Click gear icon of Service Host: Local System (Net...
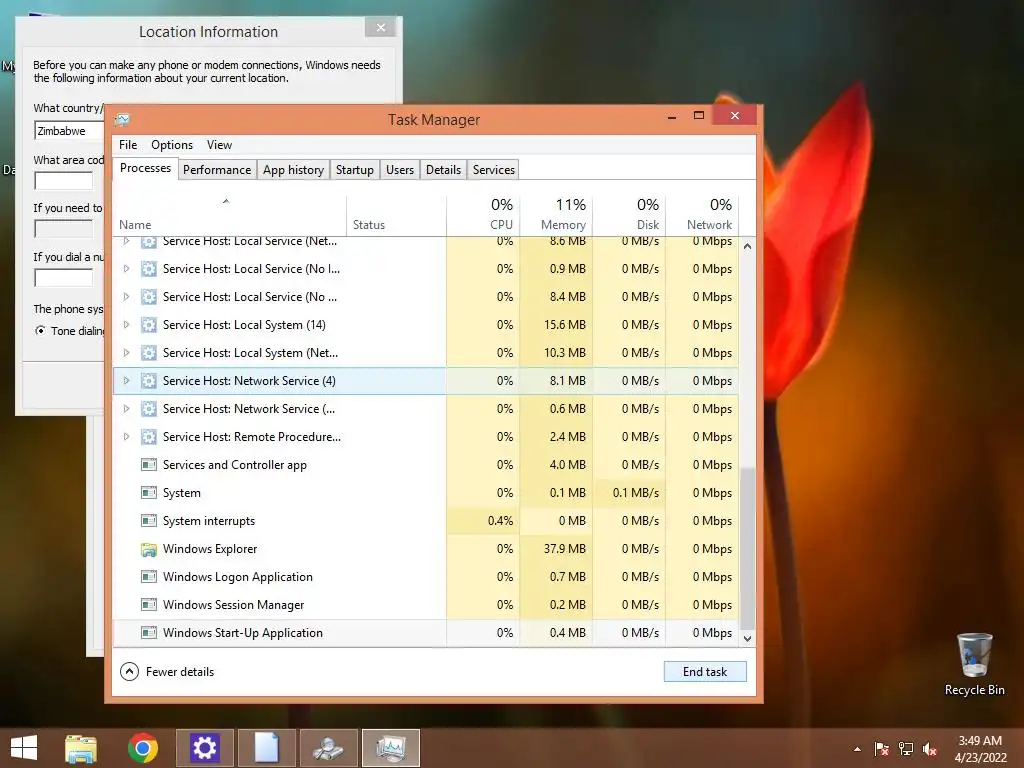 click(149, 353)
